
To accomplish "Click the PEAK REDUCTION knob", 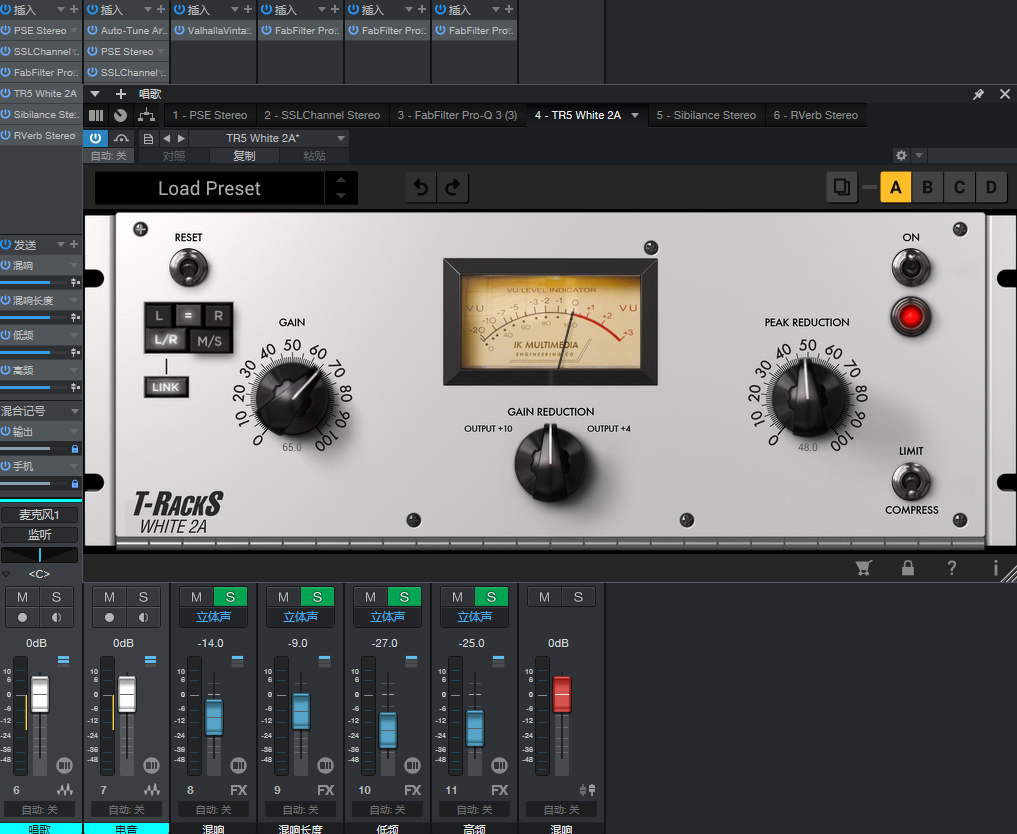I will 808,397.
